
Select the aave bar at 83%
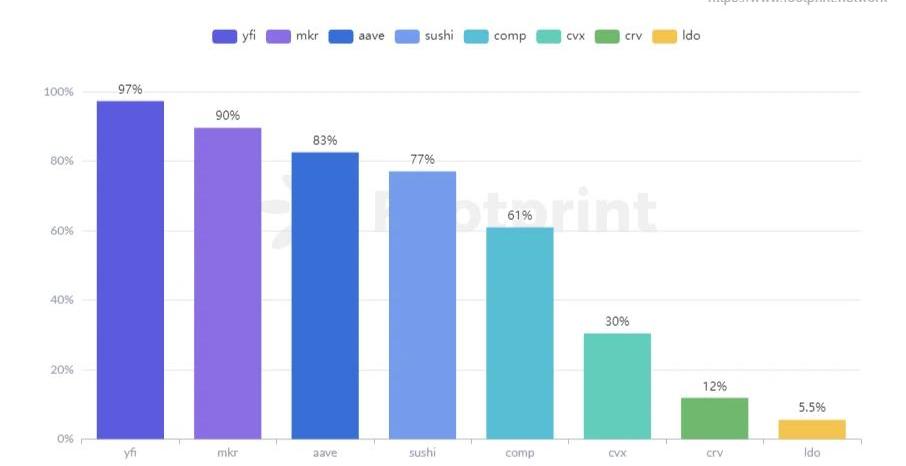coord(325,295)
